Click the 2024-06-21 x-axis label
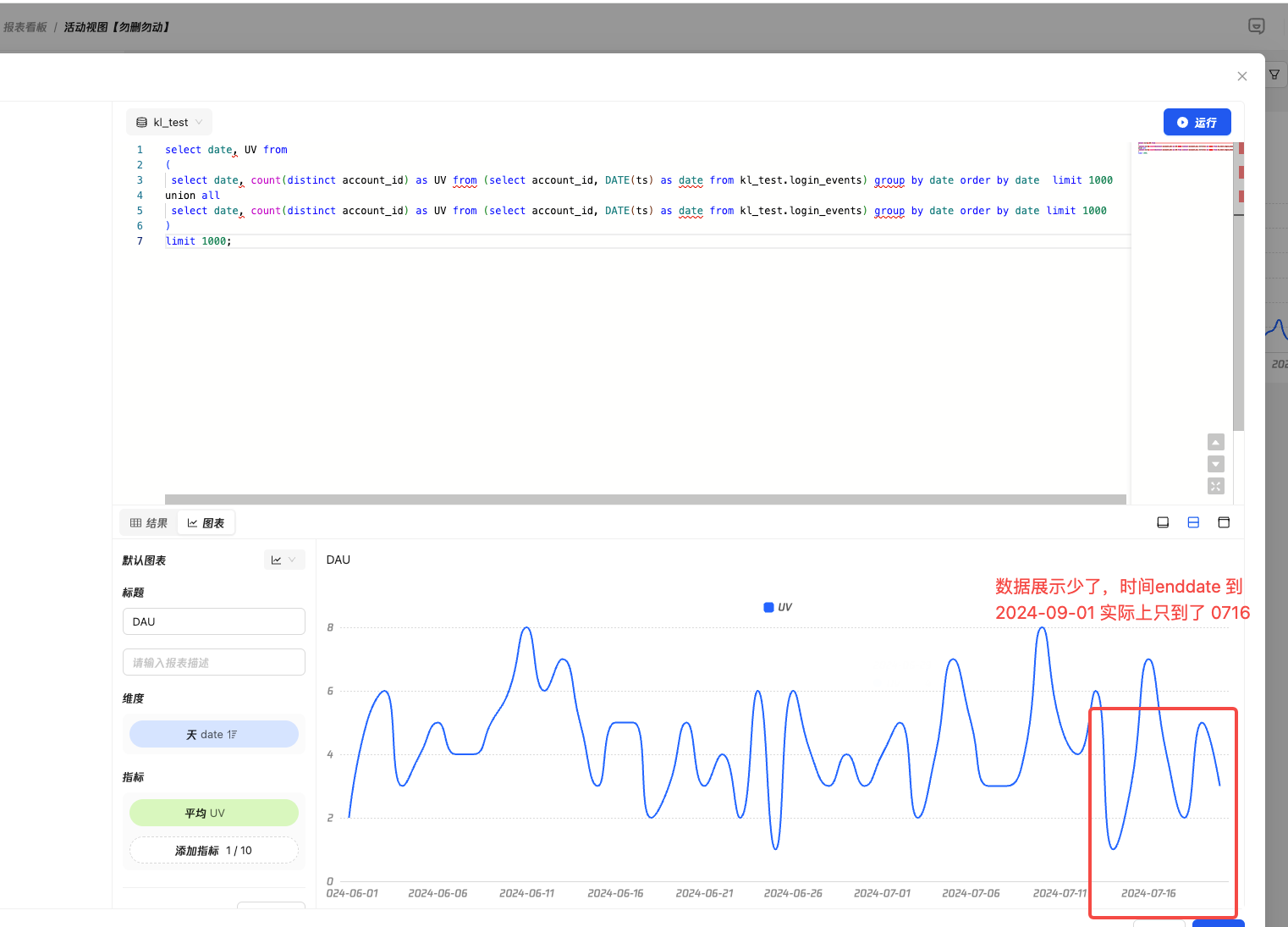 click(704, 893)
